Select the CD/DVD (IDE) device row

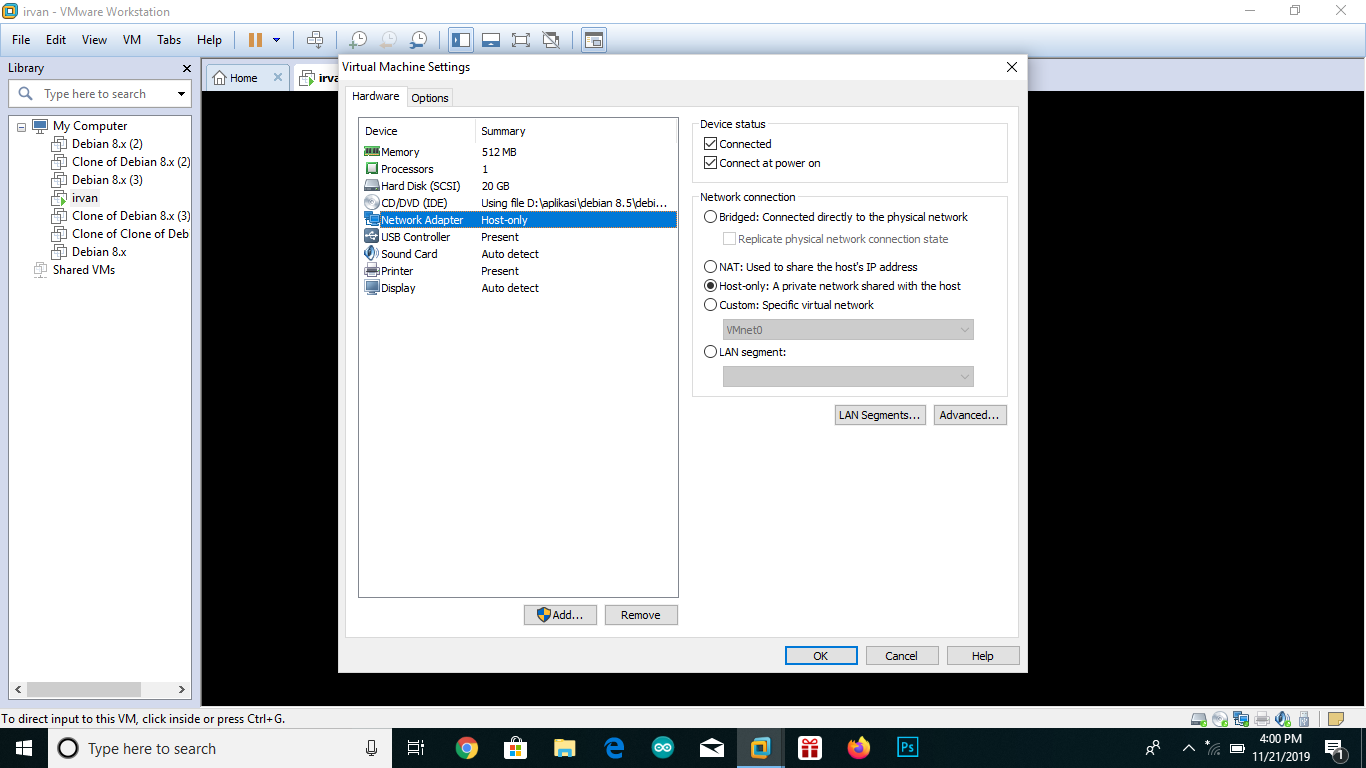(x=518, y=203)
